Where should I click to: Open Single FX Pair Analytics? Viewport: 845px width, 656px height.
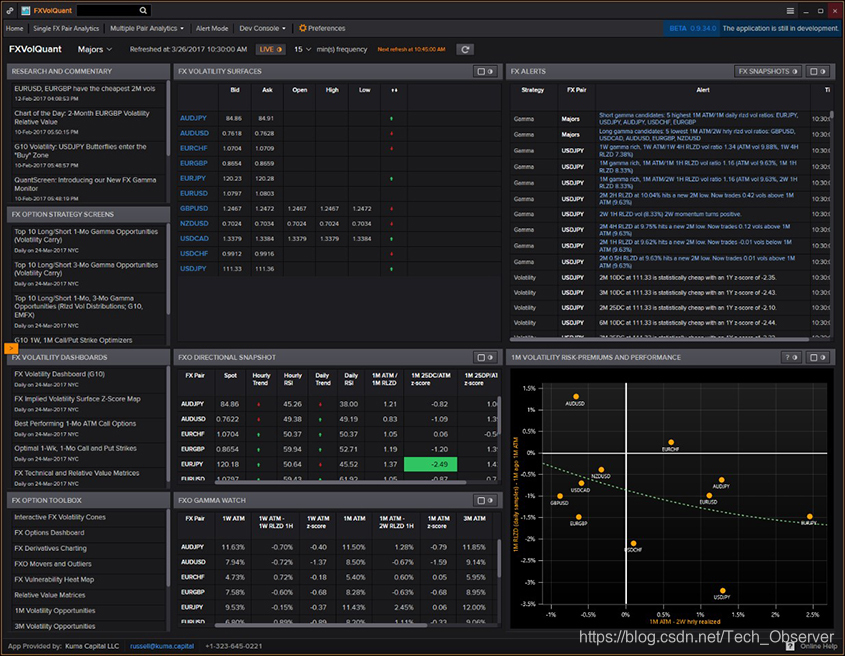66,29
